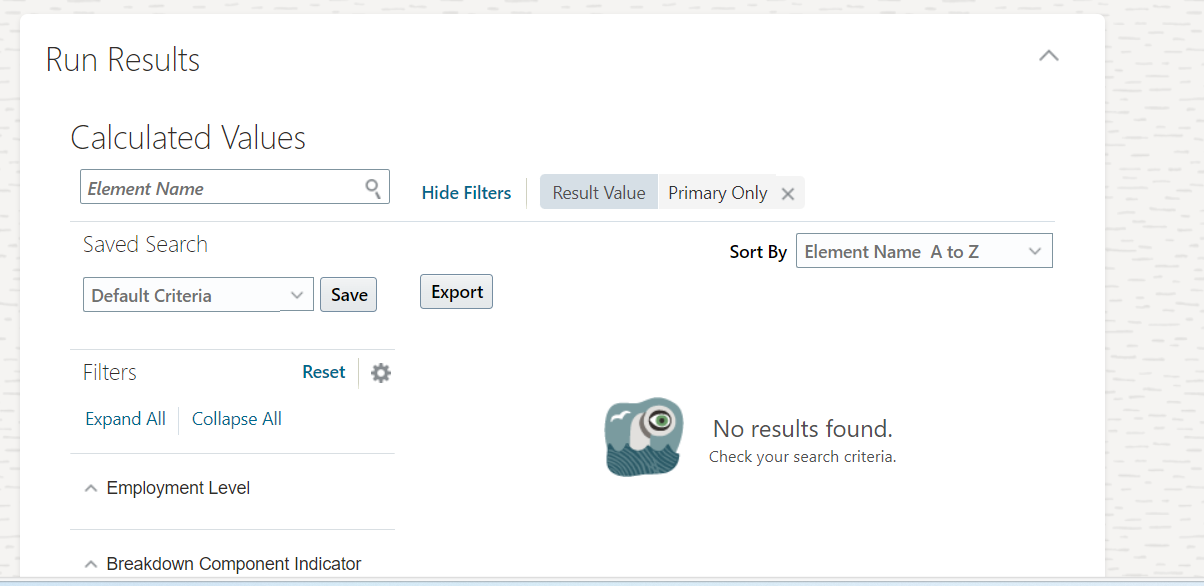Open the Filters gear settings icon
The image size is (1204, 586).
(381, 373)
